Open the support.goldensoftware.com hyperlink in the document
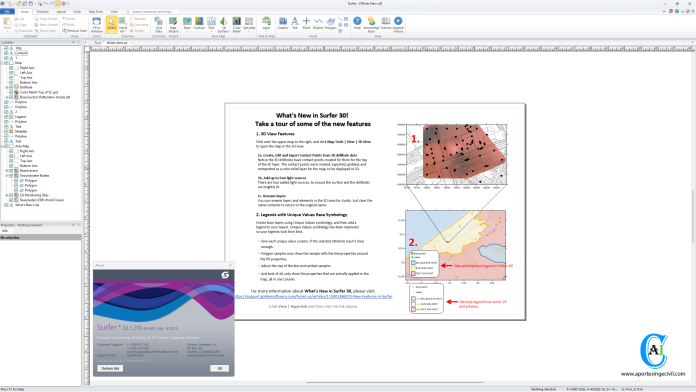The width and height of the screenshot is (696, 392). (313, 296)
